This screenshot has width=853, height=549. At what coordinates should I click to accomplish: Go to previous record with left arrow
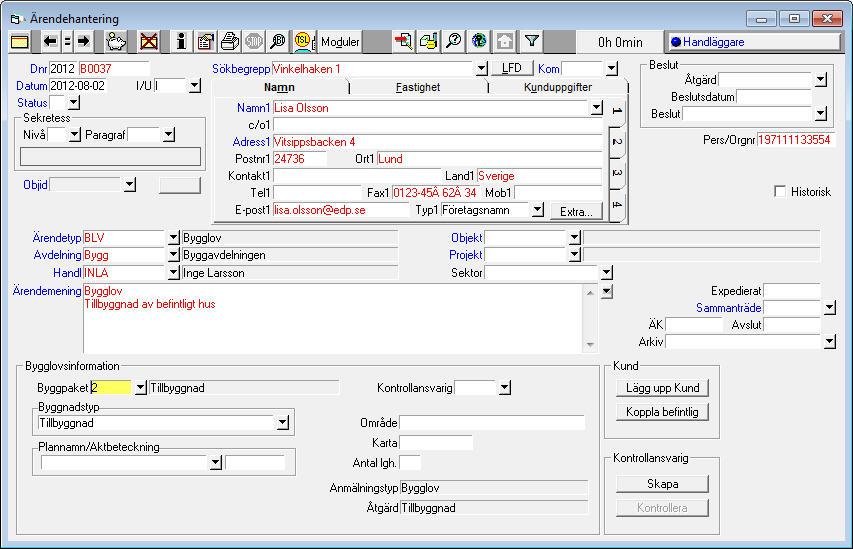50,42
